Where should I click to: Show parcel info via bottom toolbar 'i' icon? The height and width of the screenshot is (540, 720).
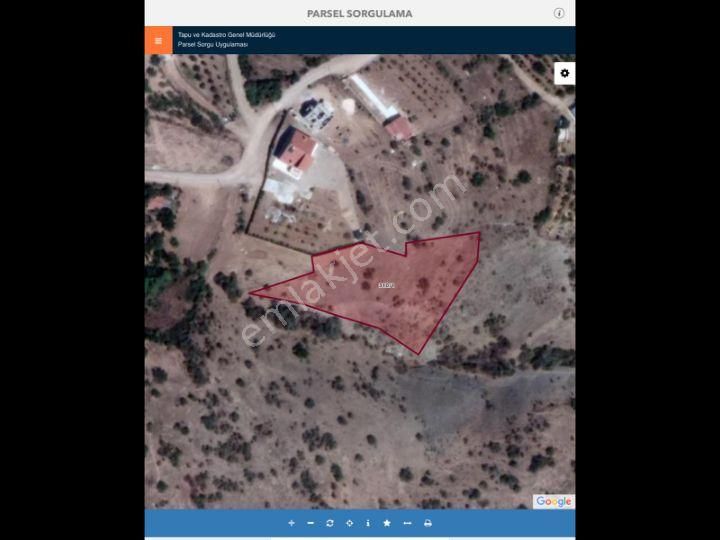[368, 523]
